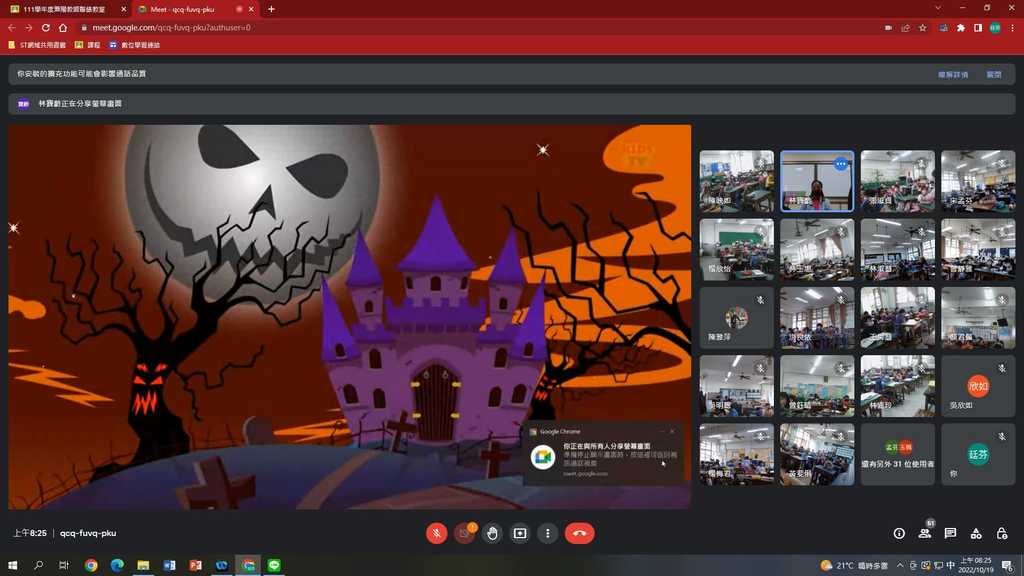Share this page from the address bar
The height and width of the screenshot is (576, 1024).
tap(905, 28)
